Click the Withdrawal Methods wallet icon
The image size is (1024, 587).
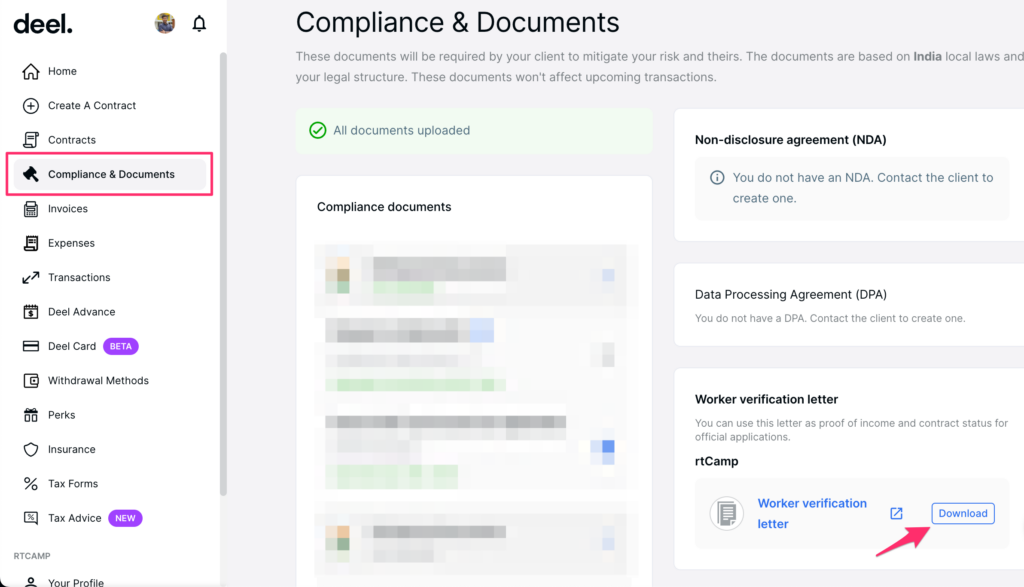pos(31,381)
